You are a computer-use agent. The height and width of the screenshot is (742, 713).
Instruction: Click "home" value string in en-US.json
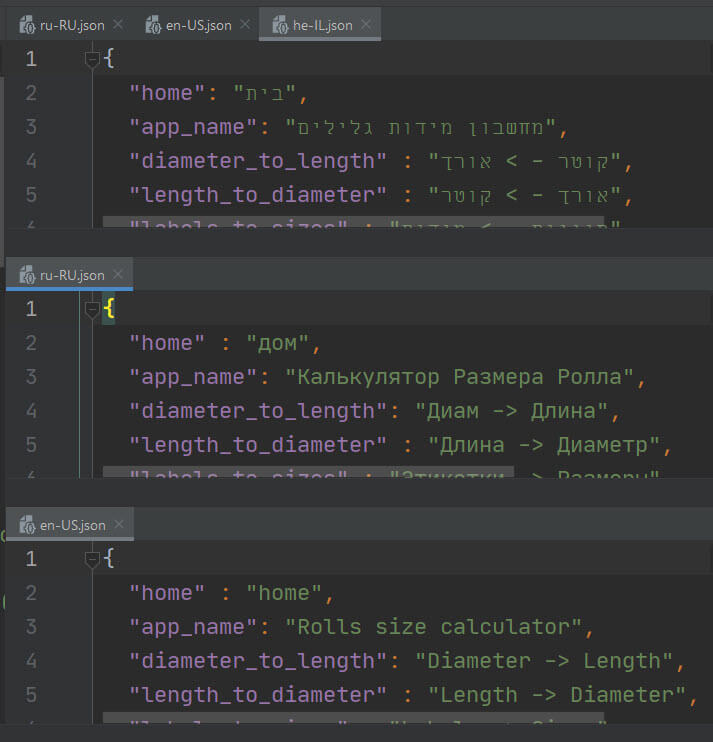point(284,592)
